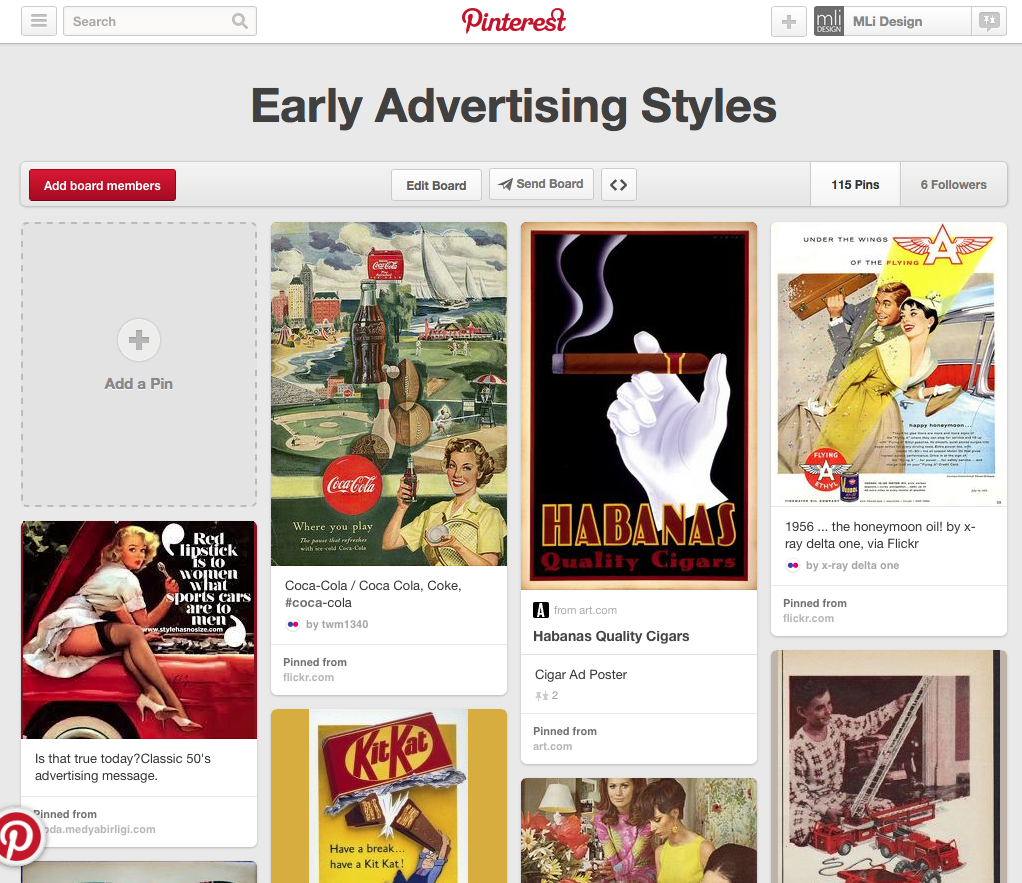This screenshot has height=883, width=1022.
Task: Open MLi Design profile name
Action: (887, 22)
